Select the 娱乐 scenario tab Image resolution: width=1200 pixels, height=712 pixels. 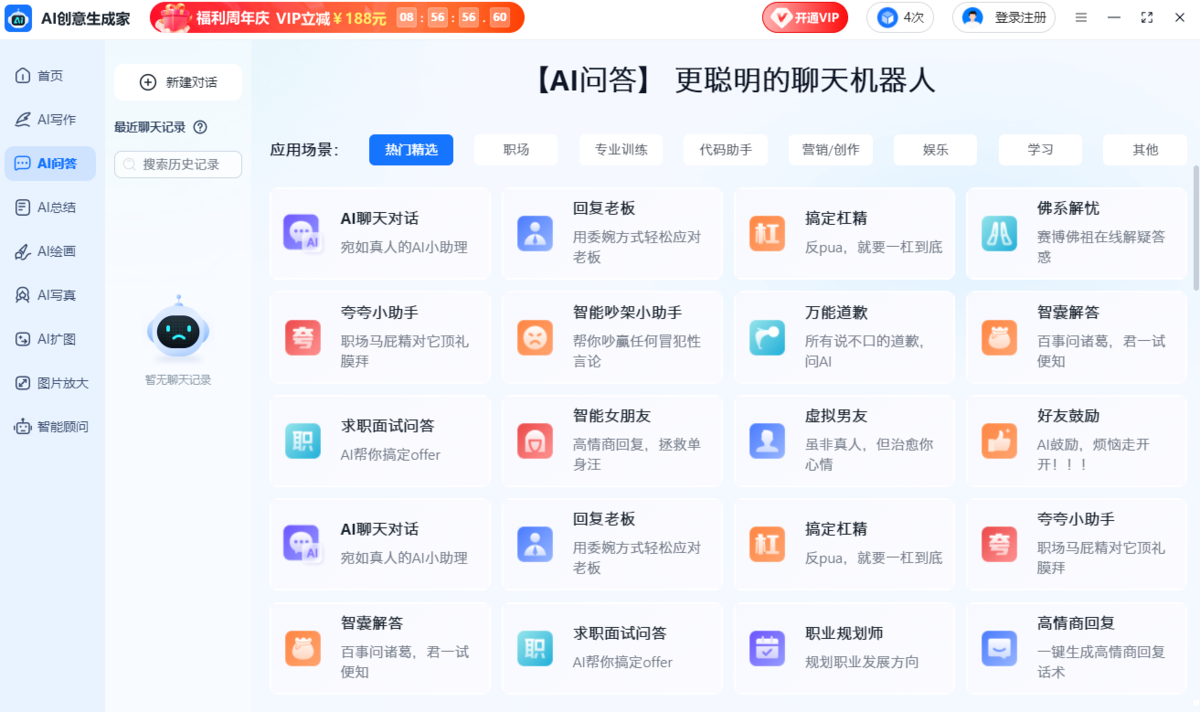(x=935, y=149)
